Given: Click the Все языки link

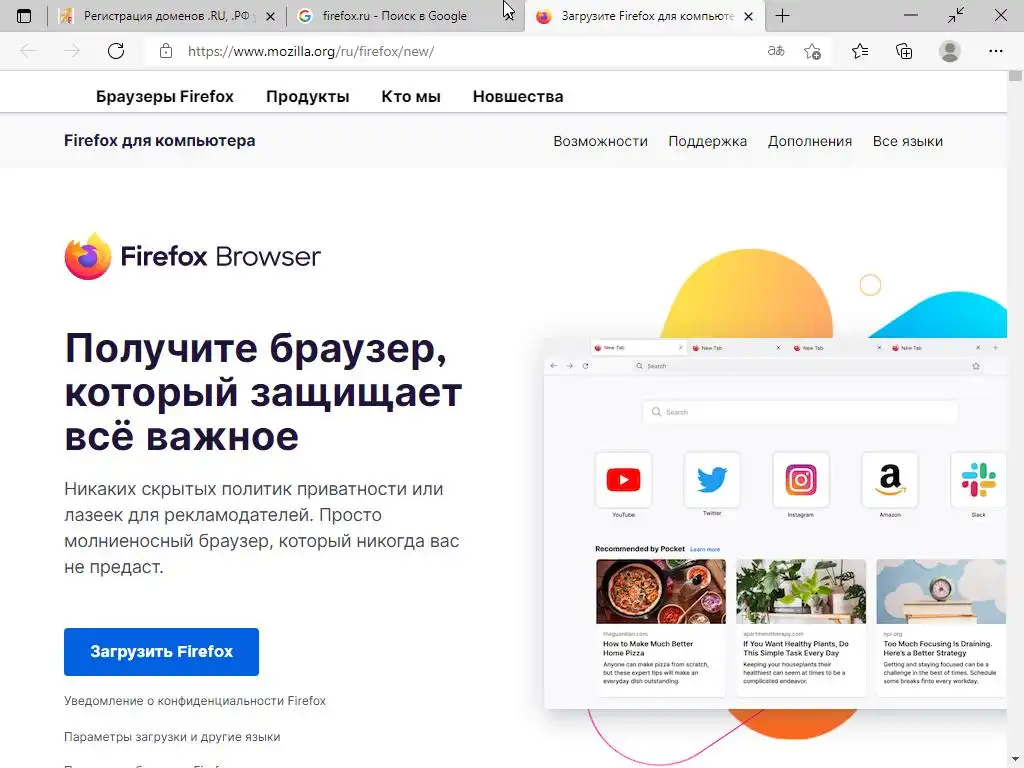Looking at the screenshot, I should coord(908,141).
